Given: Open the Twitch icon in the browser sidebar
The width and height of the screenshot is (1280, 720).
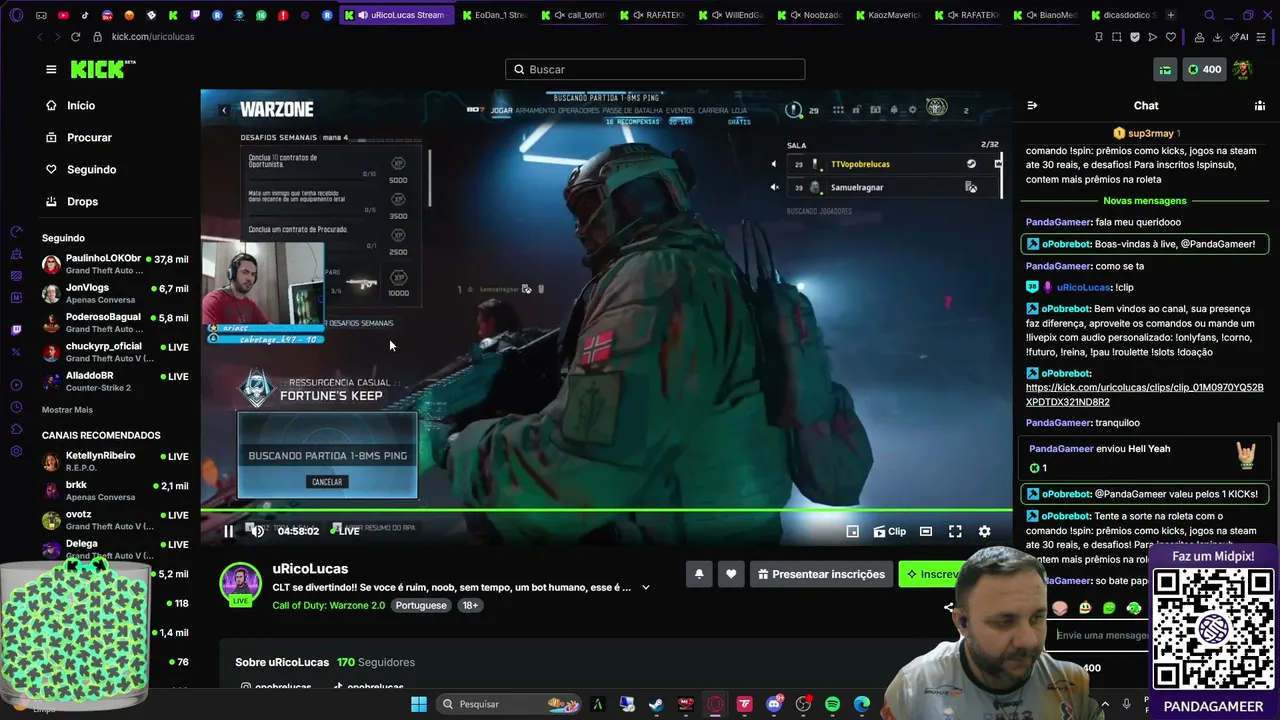Looking at the screenshot, I should click(x=16, y=330).
